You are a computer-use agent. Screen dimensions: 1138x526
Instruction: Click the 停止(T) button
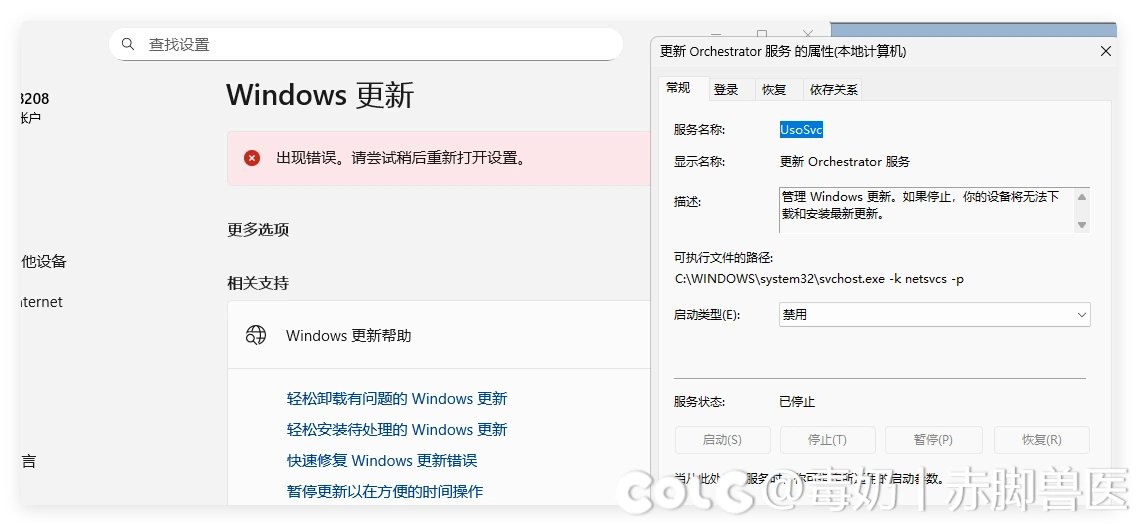(827, 440)
